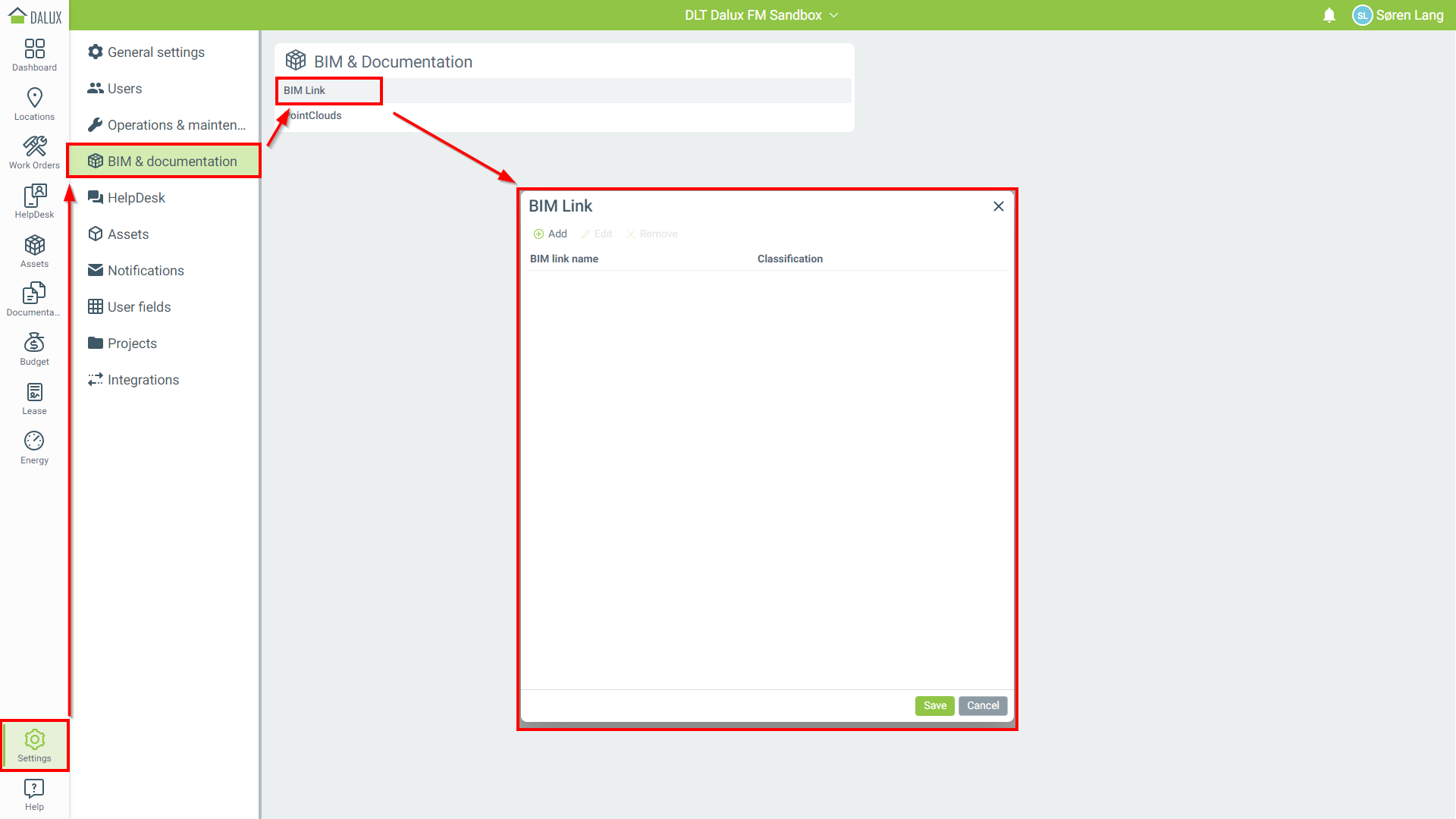Open the Lease document icon
The width and height of the screenshot is (1456, 819).
[34, 398]
